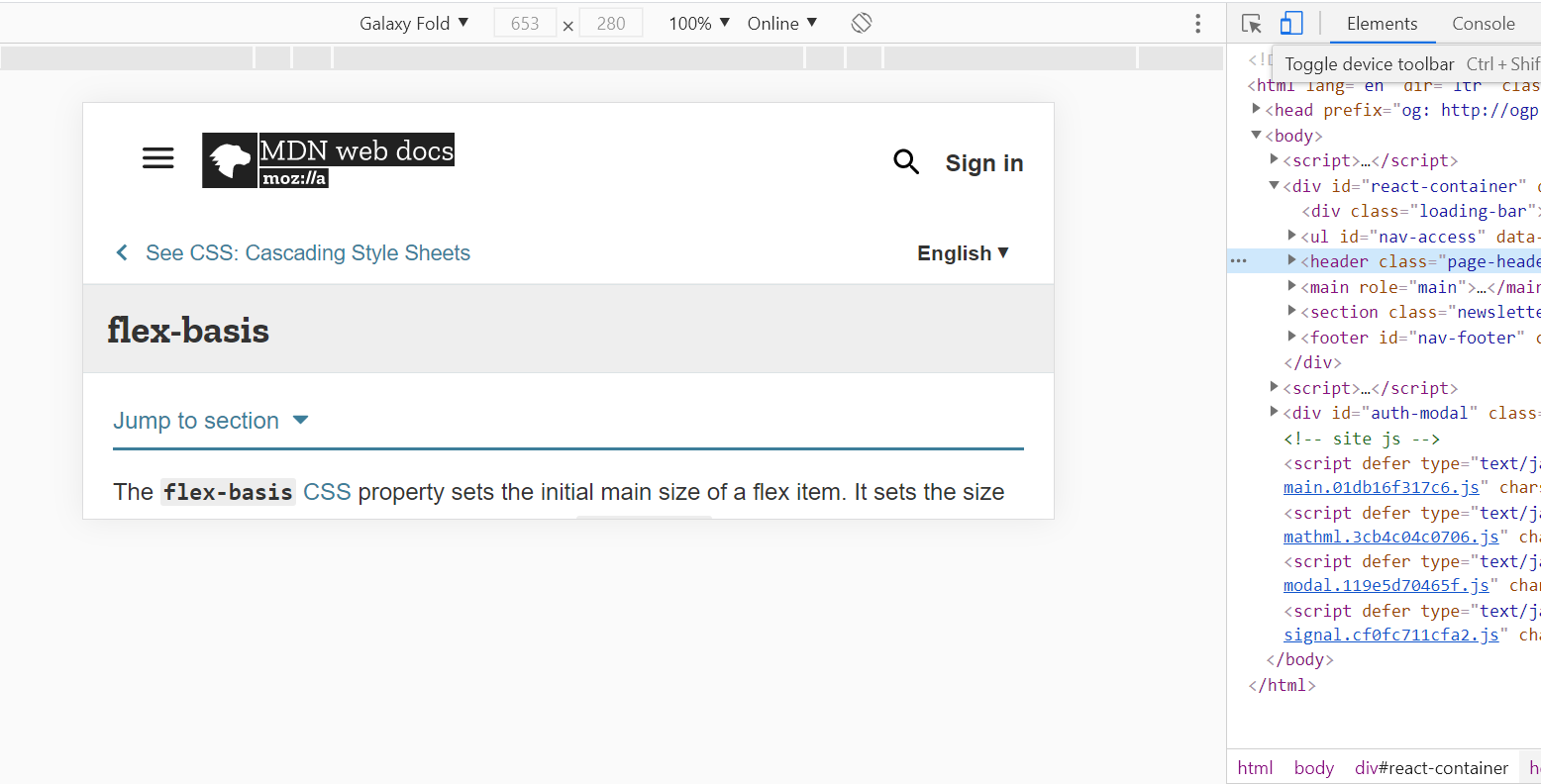Image resolution: width=1541 pixels, height=784 pixels.
Task: Open the device toolbar more options menu
Action: point(1197,23)
